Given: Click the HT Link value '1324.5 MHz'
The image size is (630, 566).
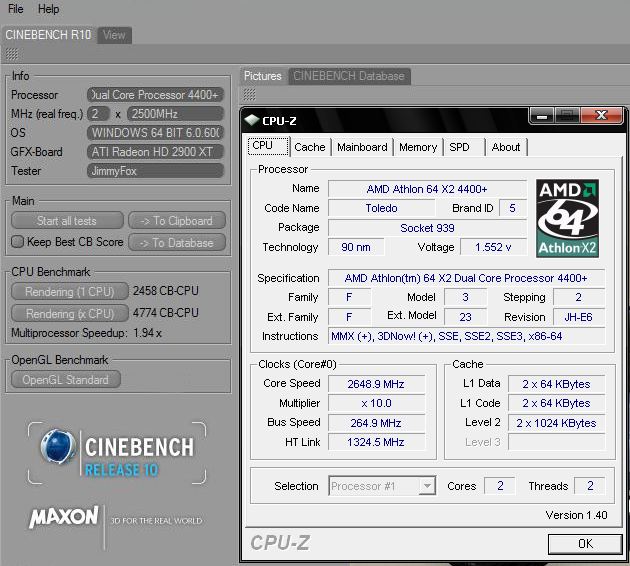Looking at the screenshot, I should pyautogui.click(x=376, y=442).
